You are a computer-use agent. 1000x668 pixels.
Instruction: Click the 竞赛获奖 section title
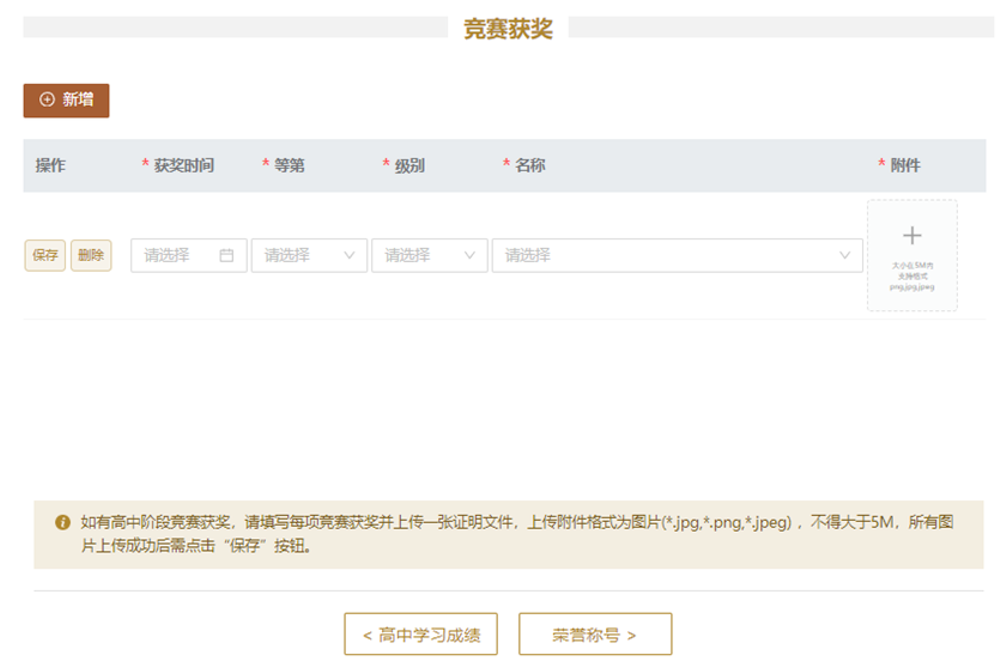pos(508,28)
